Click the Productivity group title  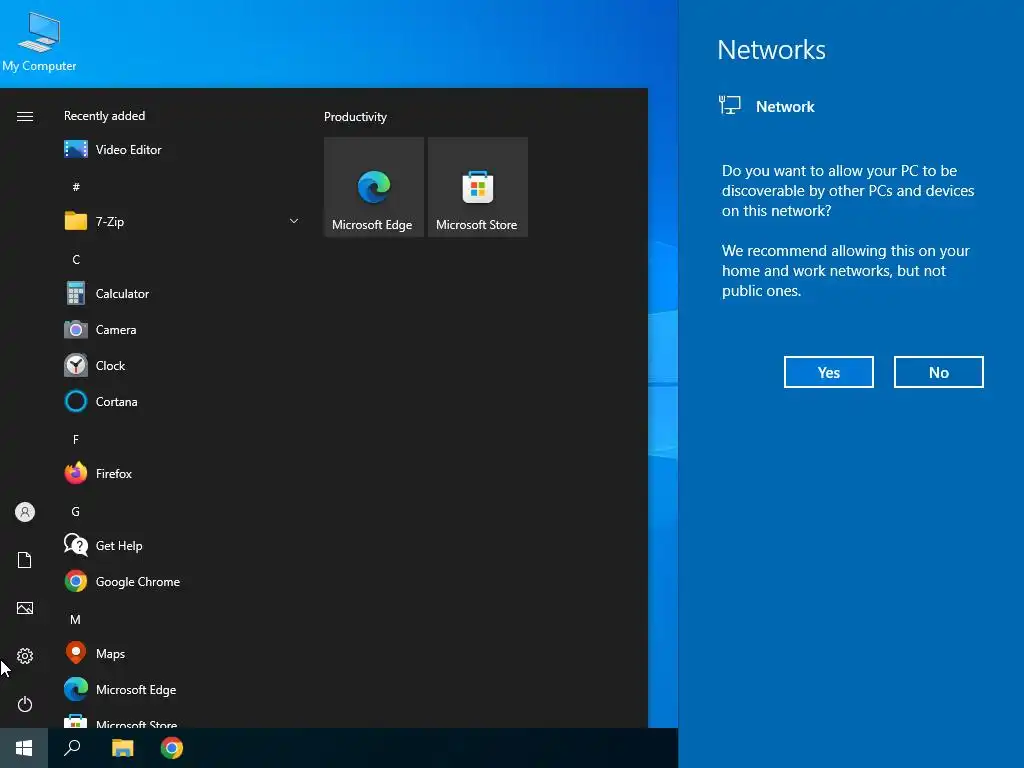coord(355,117)
